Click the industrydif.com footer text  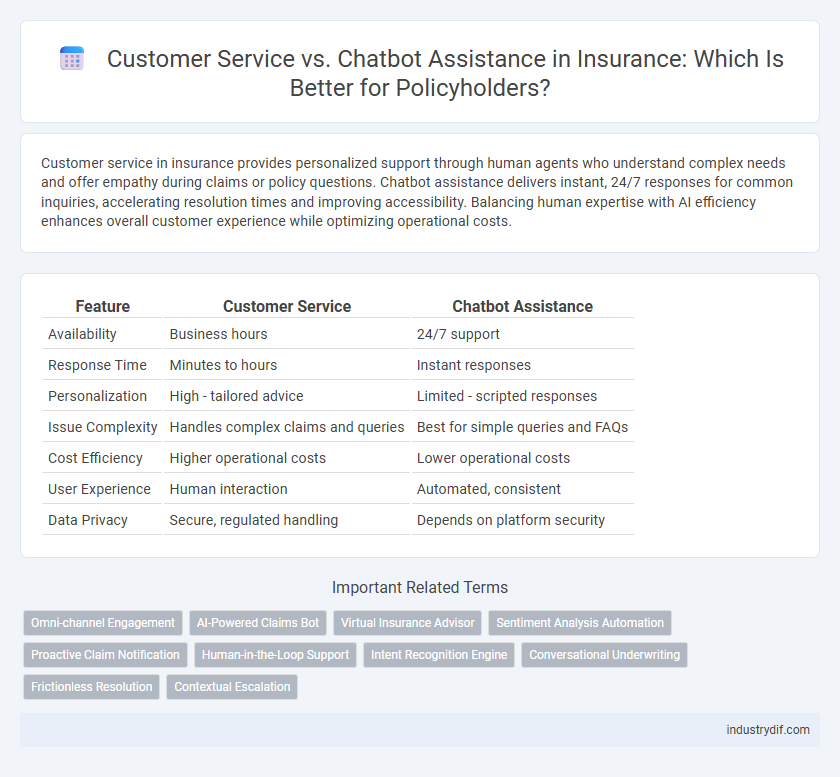click(x=768, y=730)
